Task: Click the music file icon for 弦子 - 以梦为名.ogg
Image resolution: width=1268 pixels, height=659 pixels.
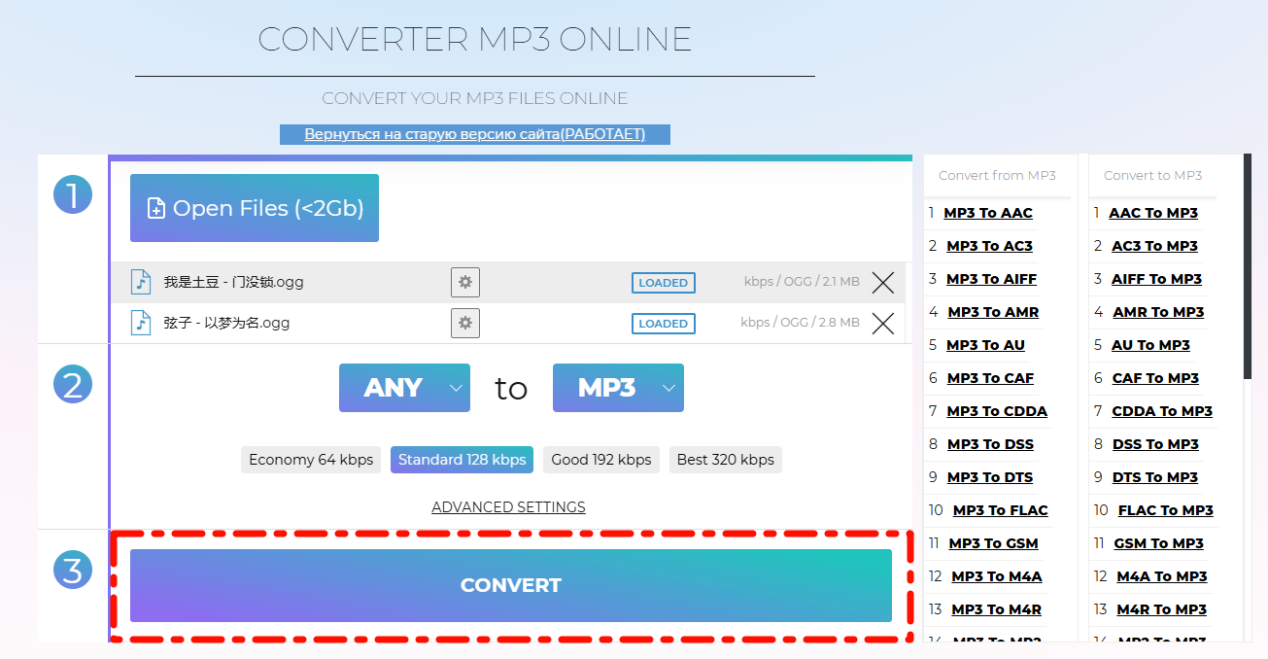Action: tap(142, 323)
